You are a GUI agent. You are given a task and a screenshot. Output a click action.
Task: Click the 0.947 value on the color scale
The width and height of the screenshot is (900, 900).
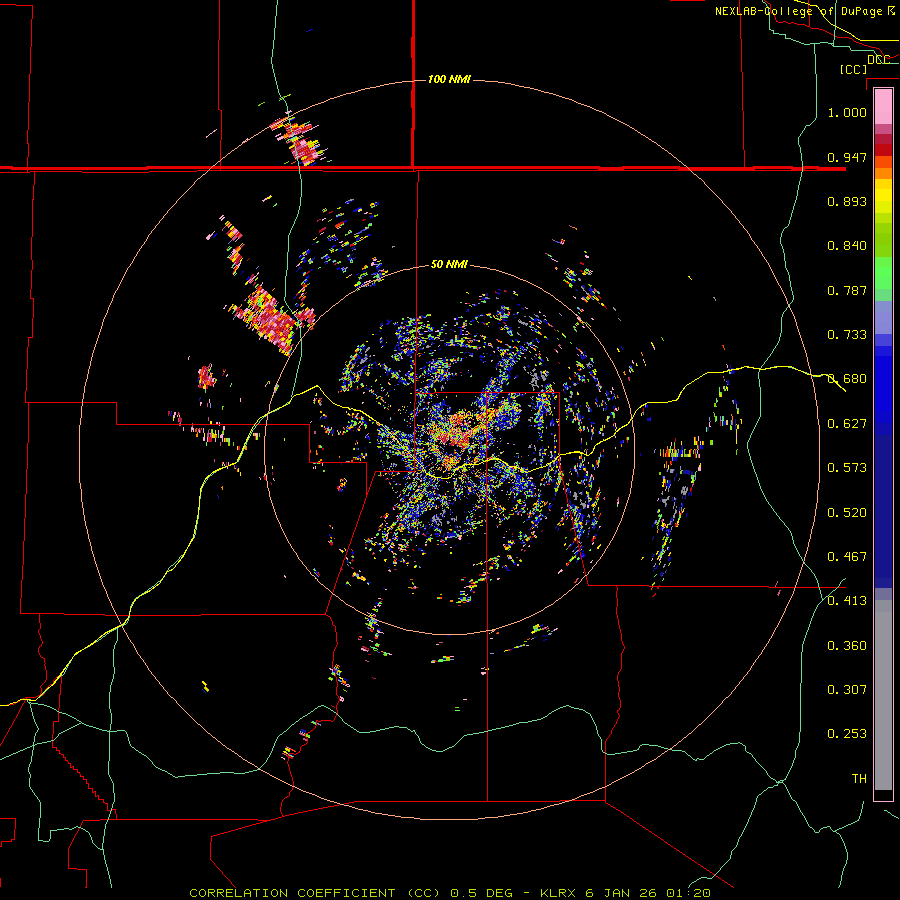847,157
